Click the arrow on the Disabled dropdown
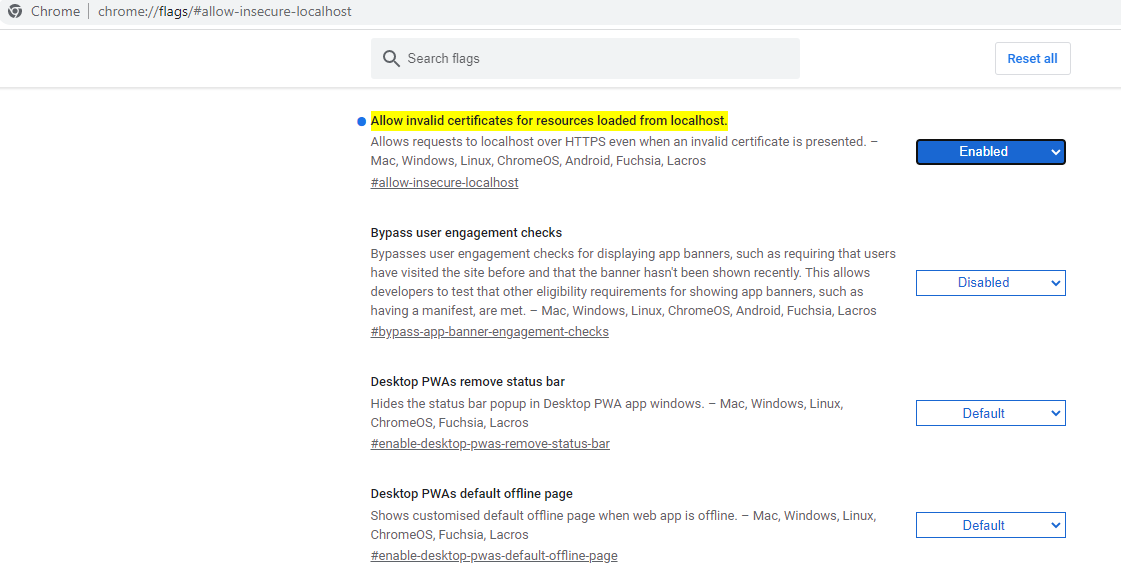Image resolution: width=1121 pixels, height=585 pixels. coord(1055,283)
